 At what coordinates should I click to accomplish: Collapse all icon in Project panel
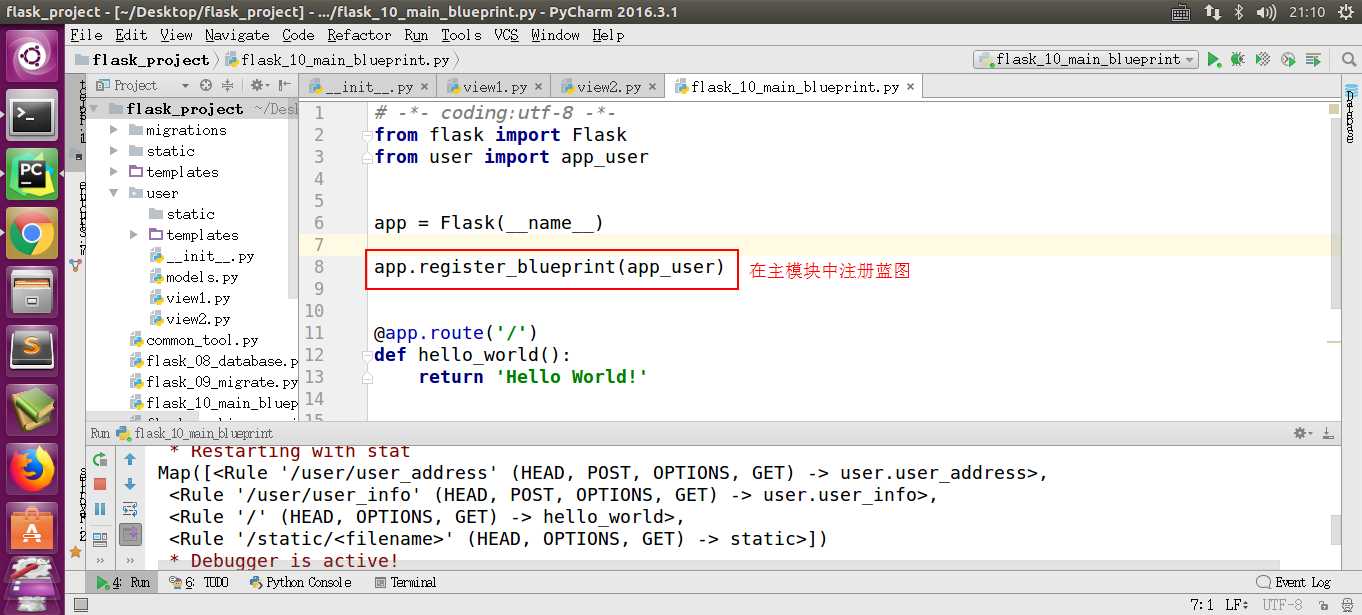point(227,86)
